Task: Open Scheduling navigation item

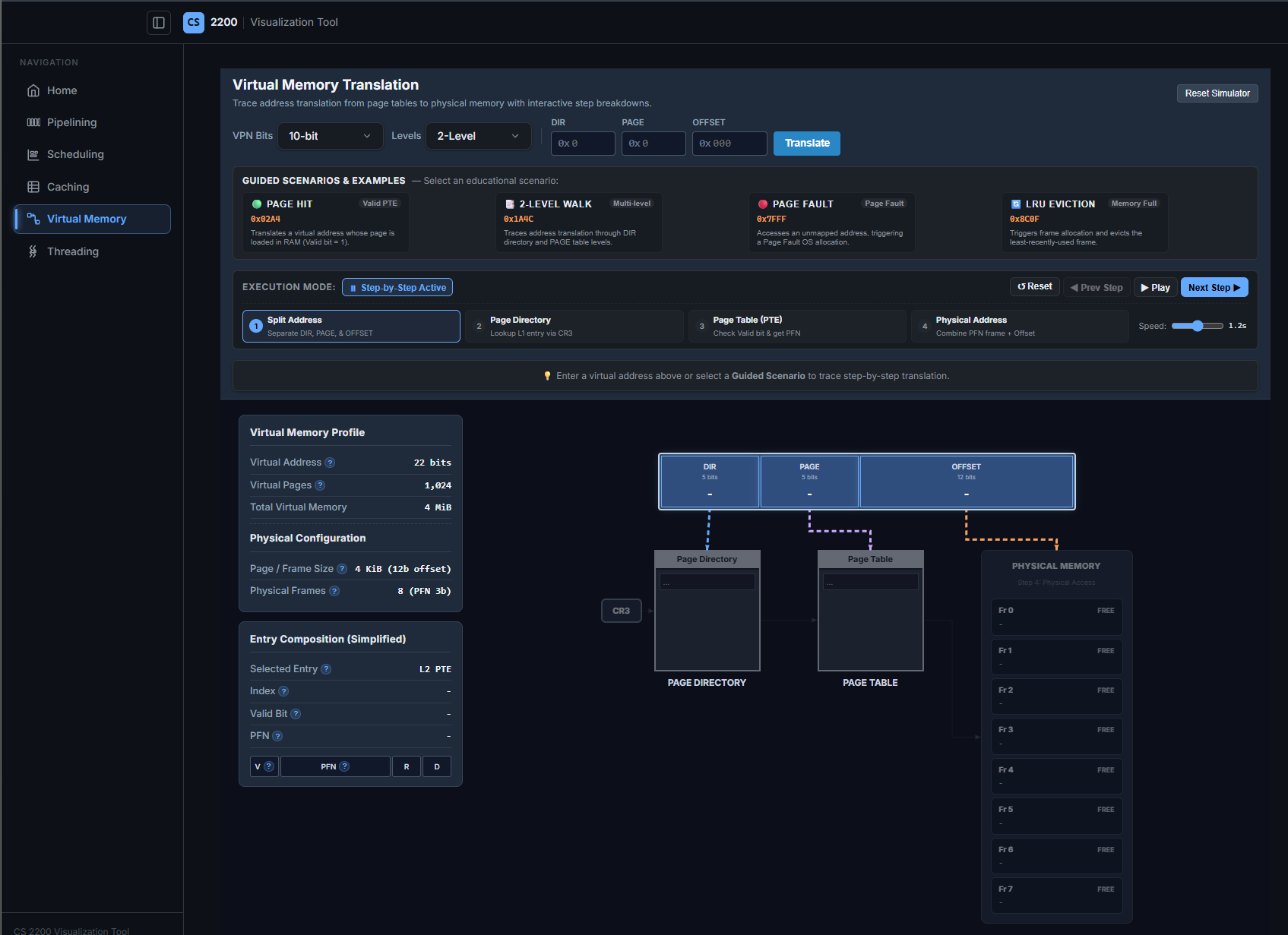Action: coord(92,155)
